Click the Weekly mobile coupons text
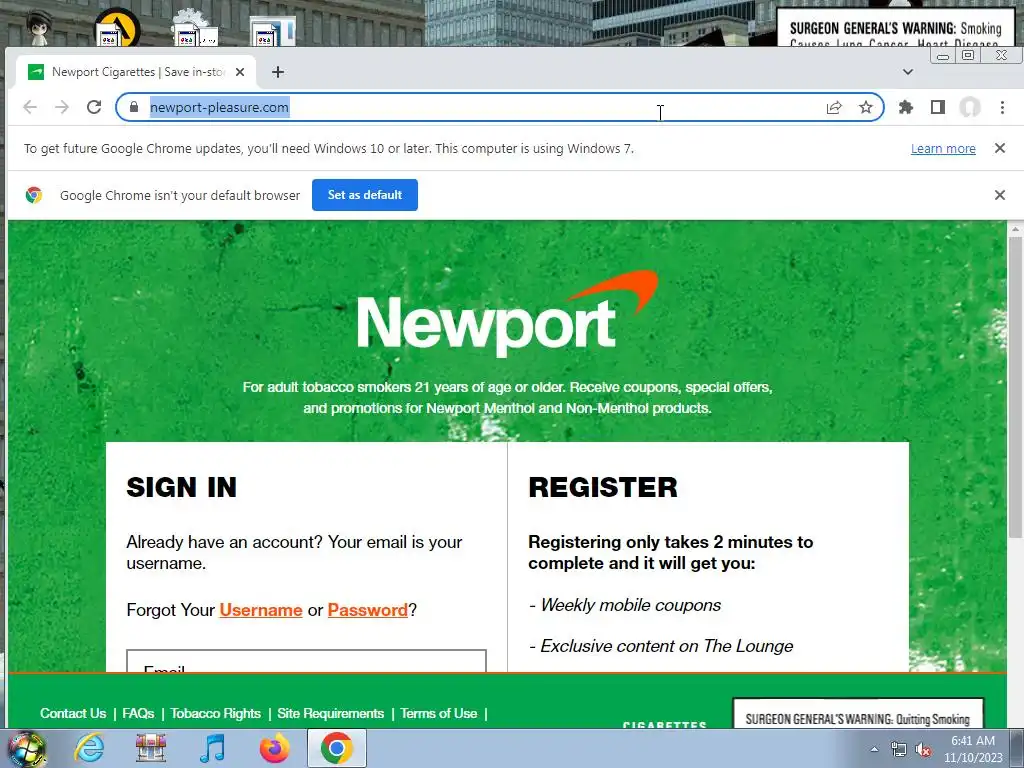Viewport: 1024px width, 768px height. coord(631,605)
